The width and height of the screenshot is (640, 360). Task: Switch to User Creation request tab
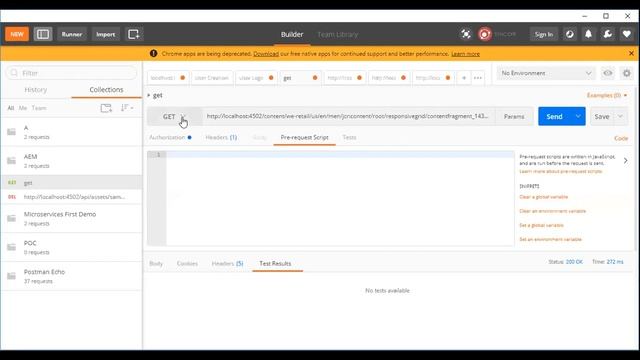(212, 78)
